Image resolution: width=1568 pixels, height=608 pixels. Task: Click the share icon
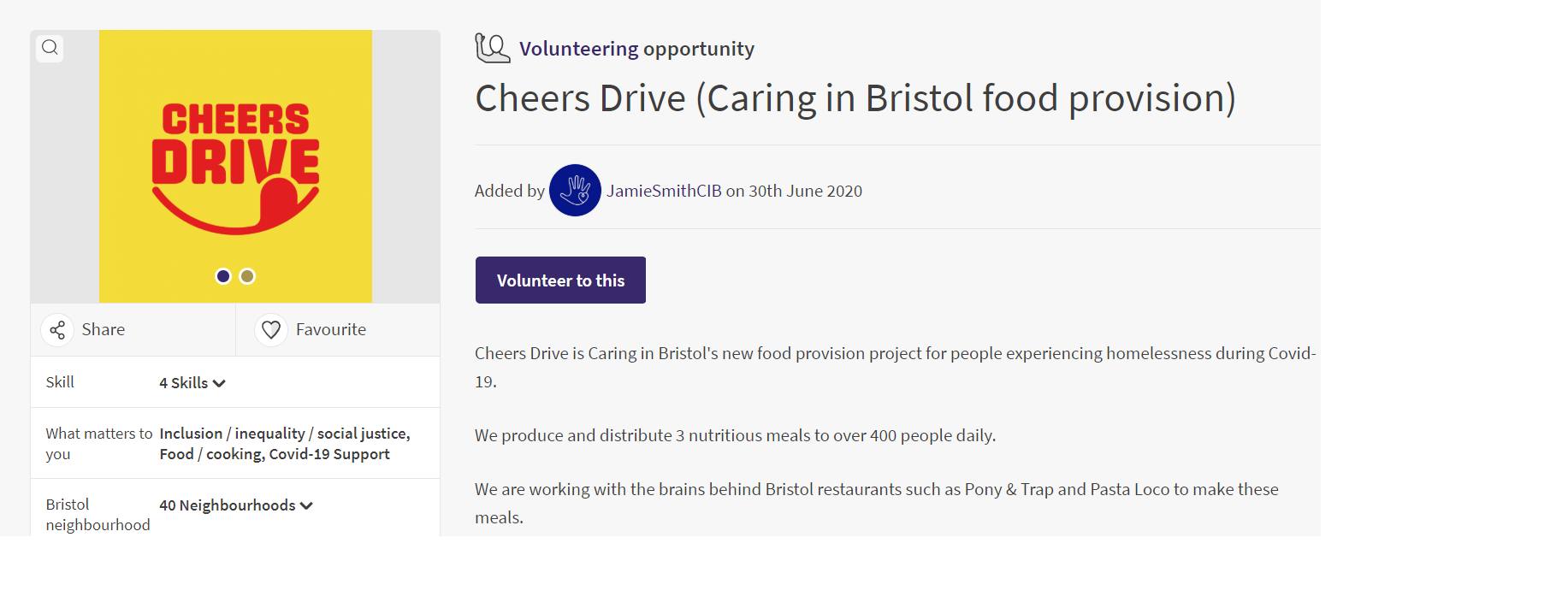point(57,330)
